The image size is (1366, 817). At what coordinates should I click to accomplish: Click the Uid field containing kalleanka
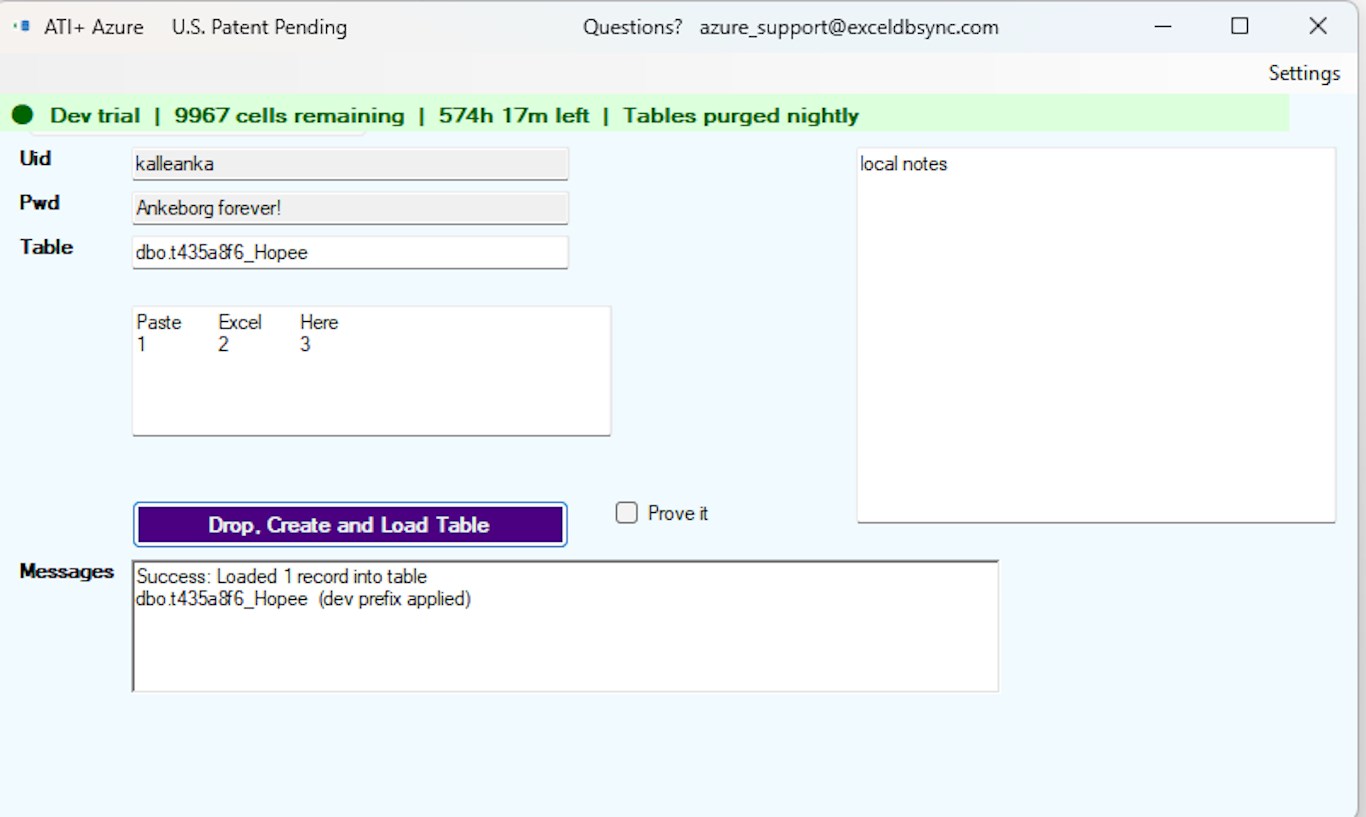point(350,164)
